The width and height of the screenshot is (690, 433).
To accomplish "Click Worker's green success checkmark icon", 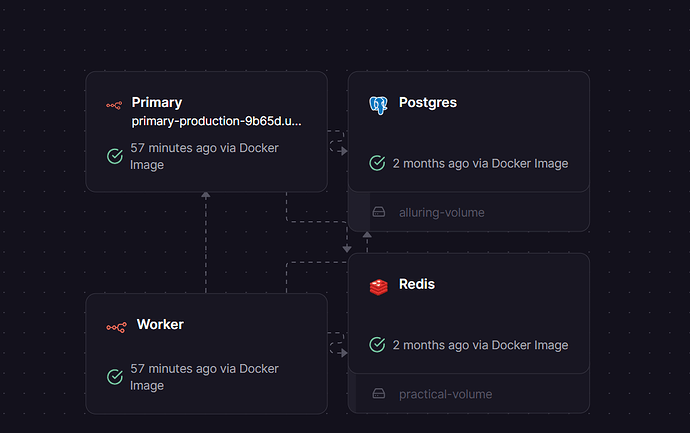I will click(114, 377).
